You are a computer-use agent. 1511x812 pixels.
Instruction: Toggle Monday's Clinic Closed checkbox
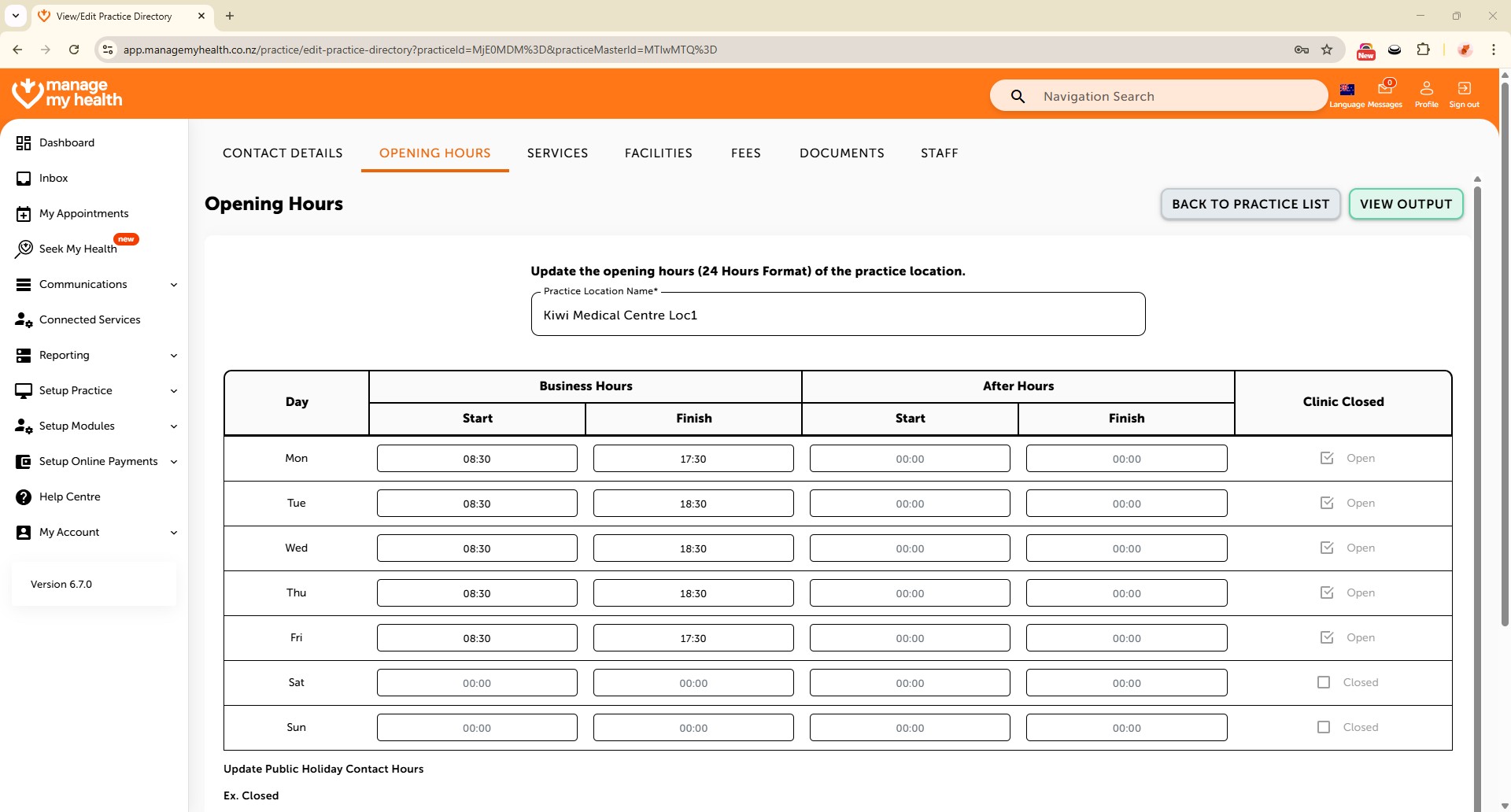1327,458
